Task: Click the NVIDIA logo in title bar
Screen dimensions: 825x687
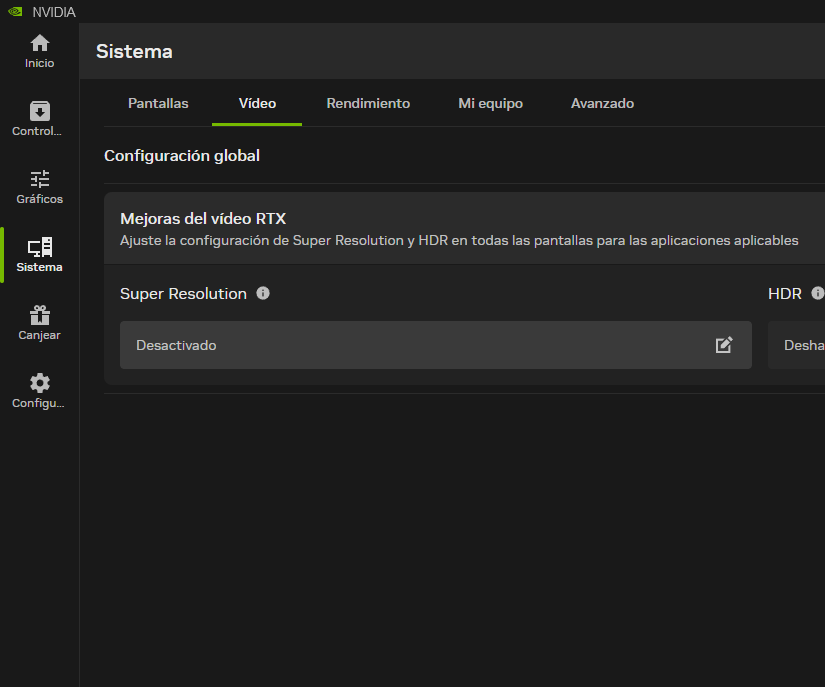Action: pyautogui.click(x=15, y=12)
